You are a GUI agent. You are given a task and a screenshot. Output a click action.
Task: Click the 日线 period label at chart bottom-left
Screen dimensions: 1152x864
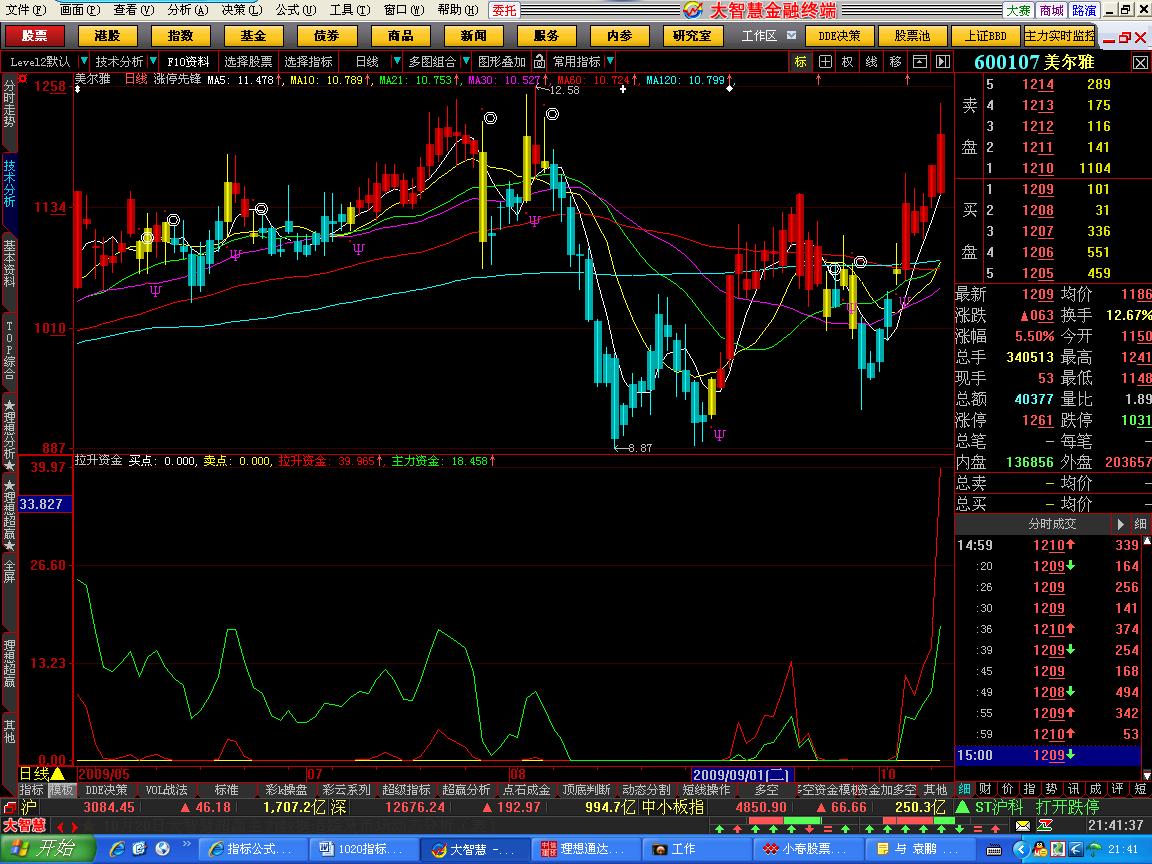[x=34, y=774]
